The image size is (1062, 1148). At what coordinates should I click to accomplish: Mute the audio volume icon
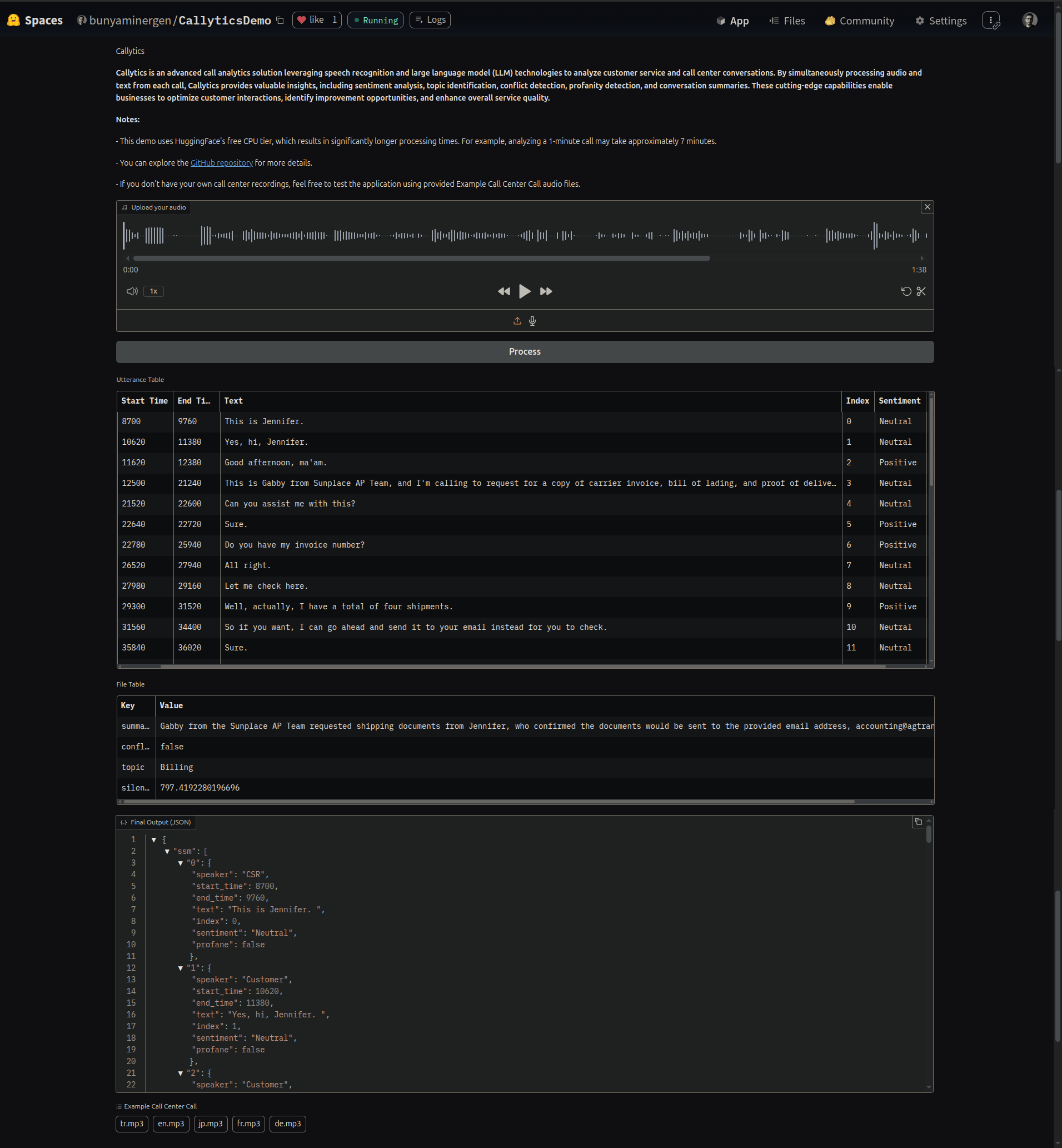[132, 291]
